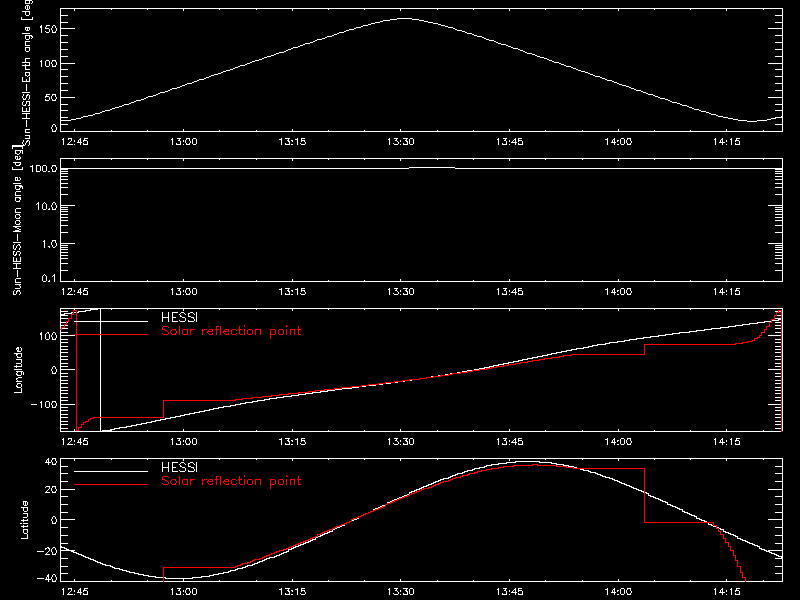Image resolution: width=800 pixels, height=600 pixels.
Task: Click the 150 tick on Earth angle axis
Action: [47, 29]
